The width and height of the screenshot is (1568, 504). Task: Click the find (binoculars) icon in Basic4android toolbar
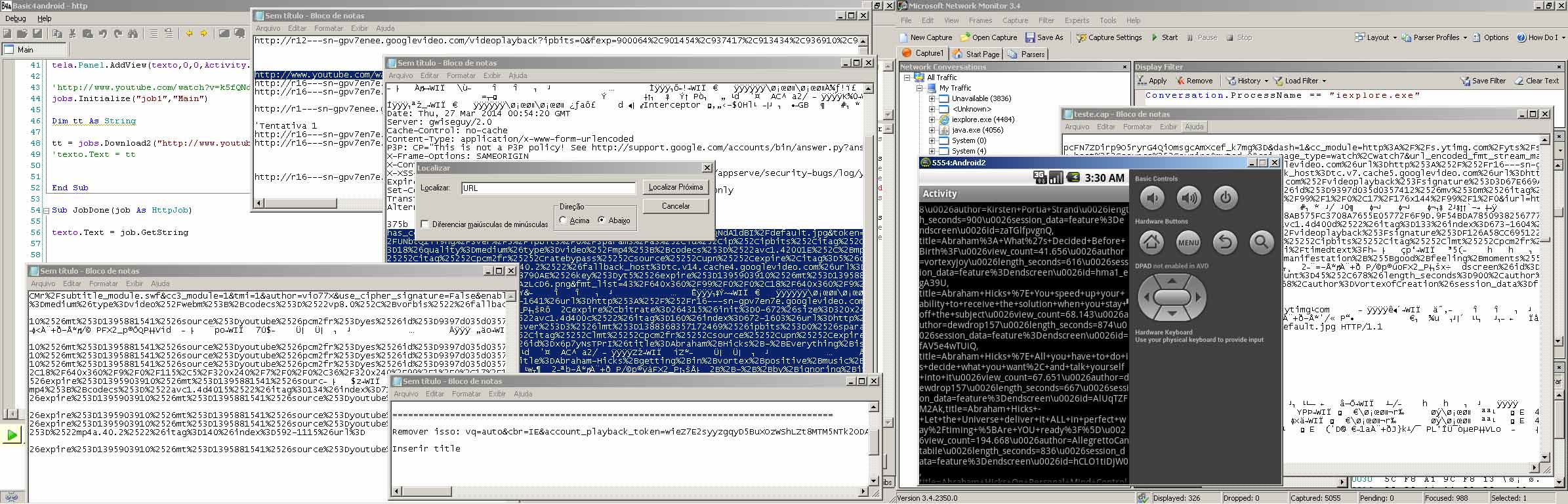[133, 33]
